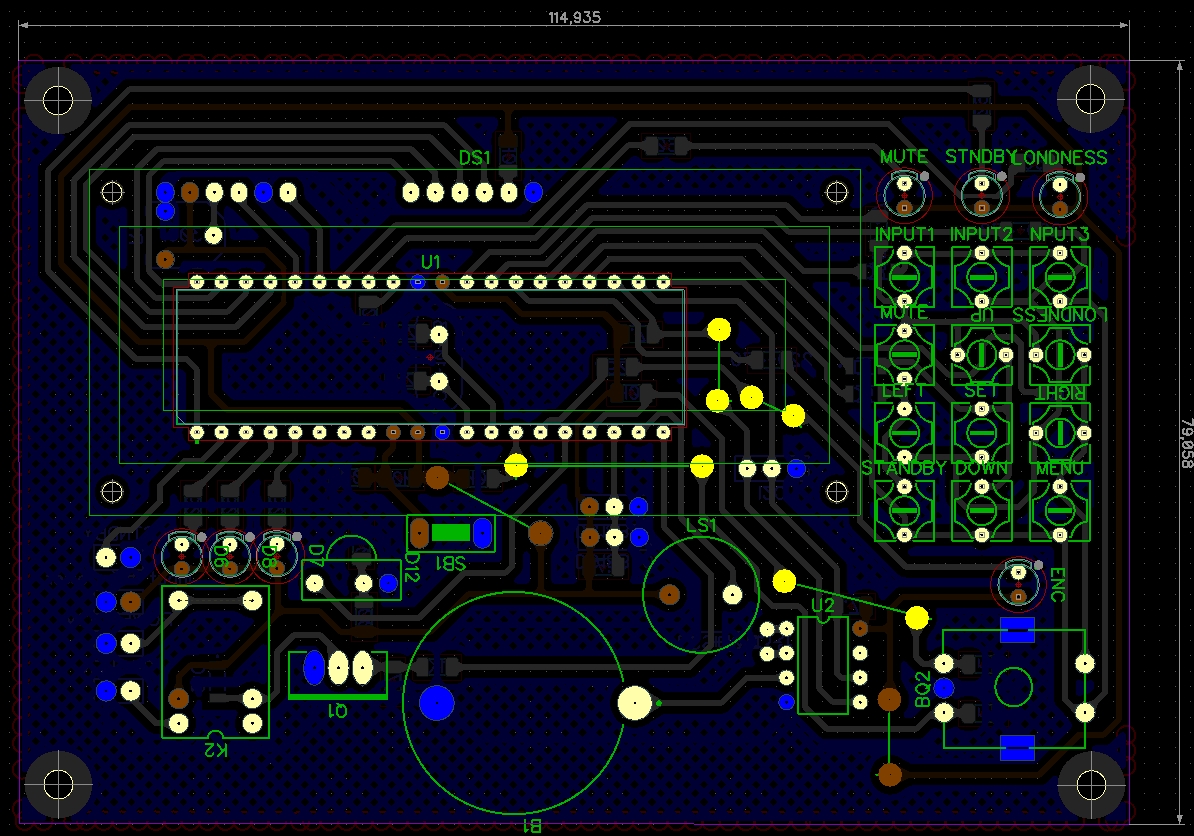1194x836 pixels.
Task: Select the LED footprint under LONDNESS label
Action: (x=1059, y=196)
